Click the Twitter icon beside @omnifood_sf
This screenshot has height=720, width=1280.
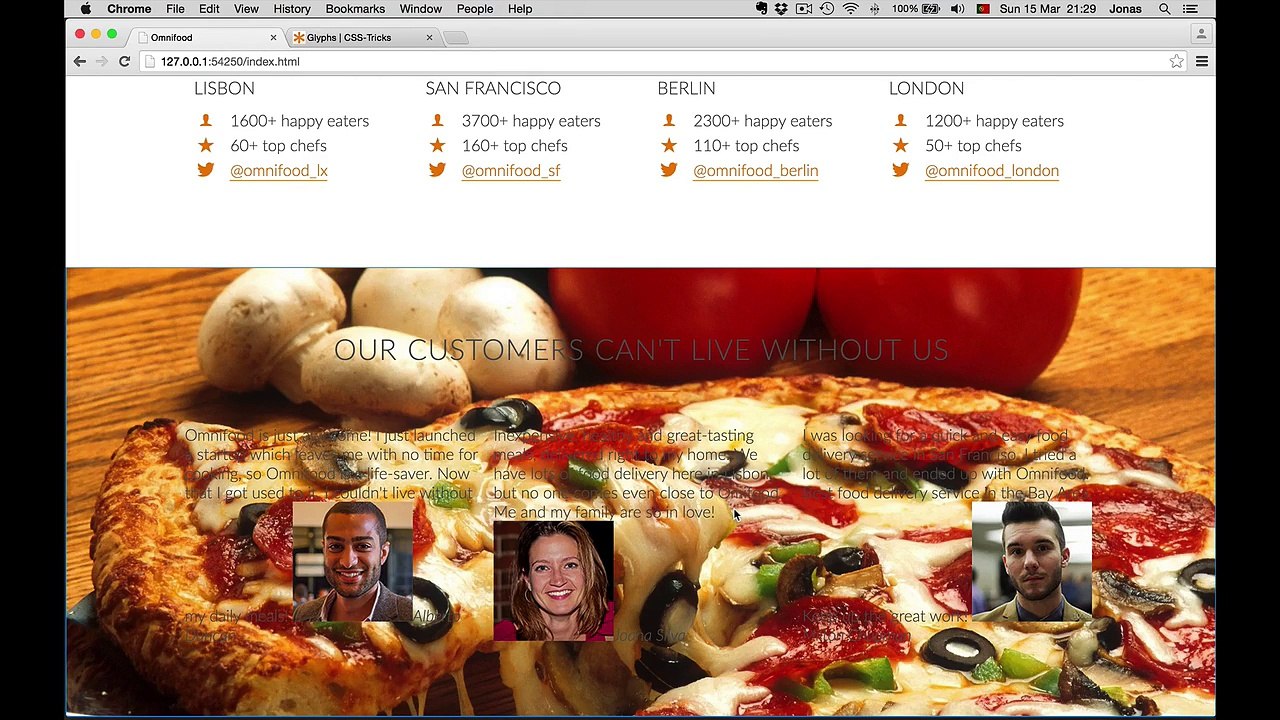[437, 170]
